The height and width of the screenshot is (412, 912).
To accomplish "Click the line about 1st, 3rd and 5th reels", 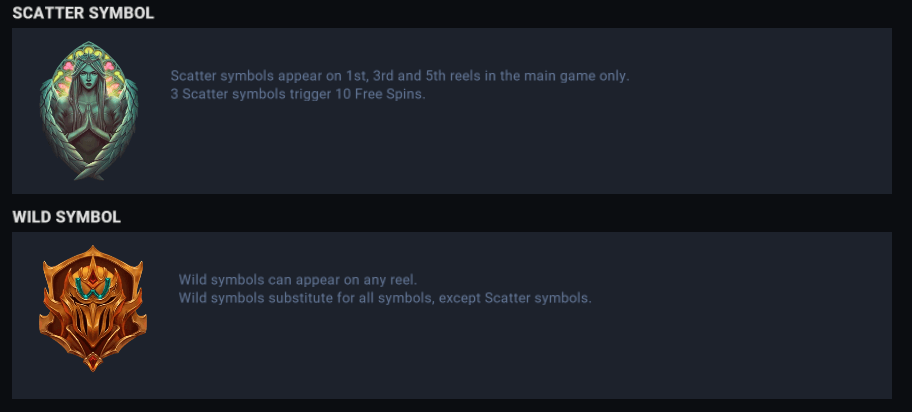I will 399,76.
